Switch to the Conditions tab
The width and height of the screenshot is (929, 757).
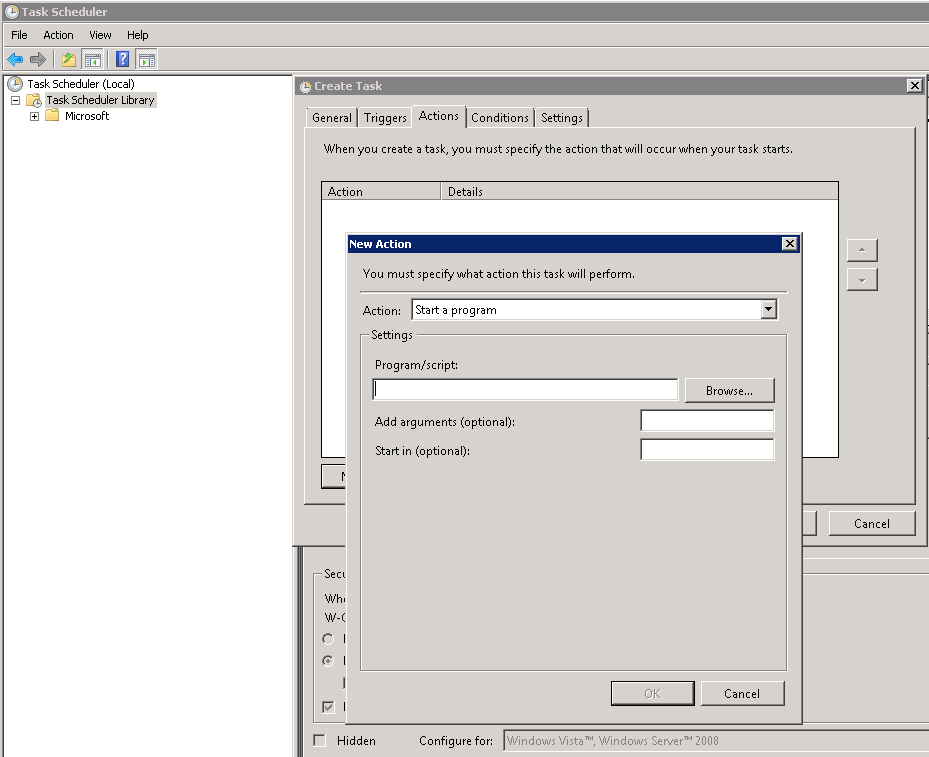(x=500, y=117)
